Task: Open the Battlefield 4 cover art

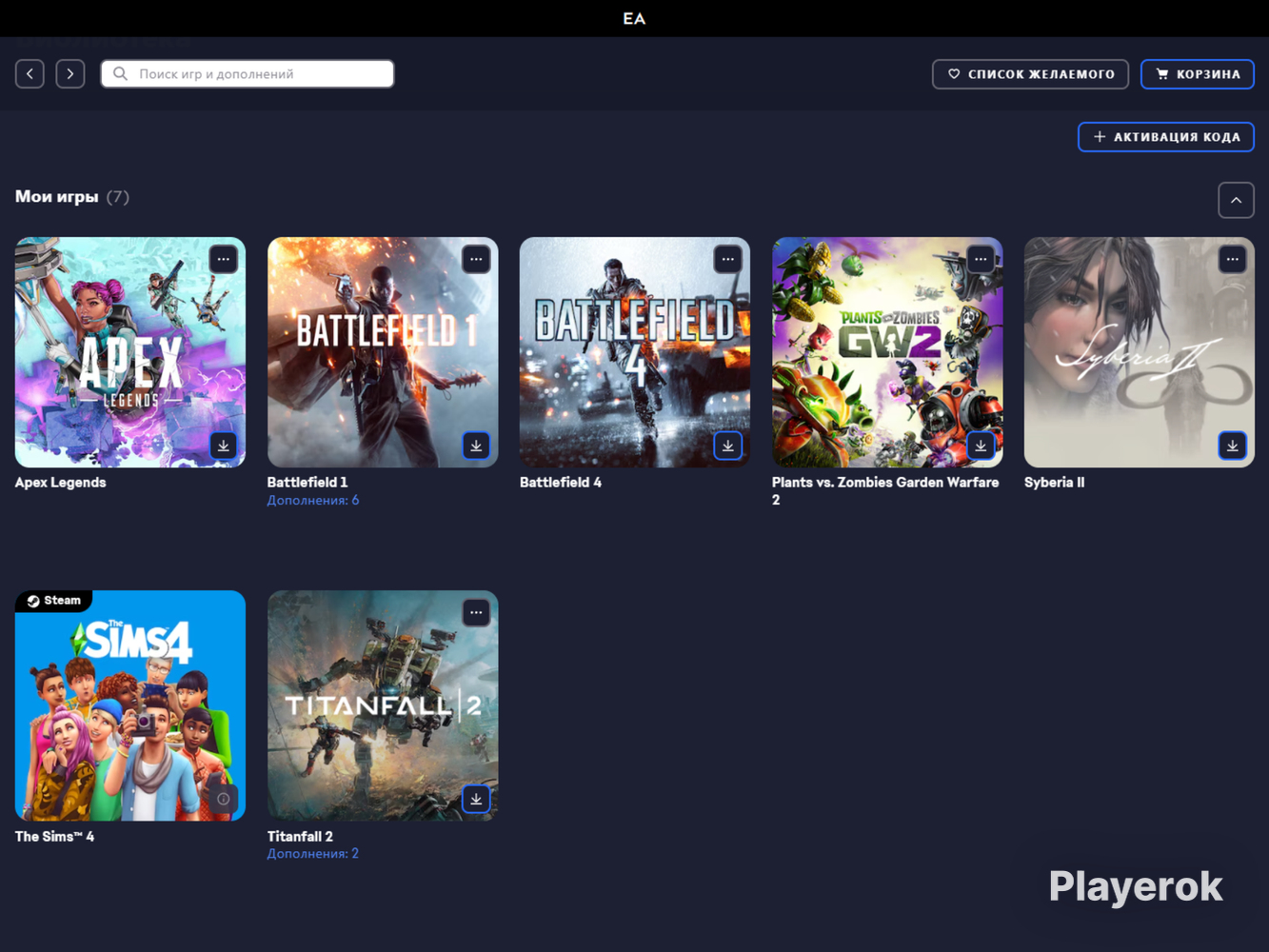Action: tap(635, 352)
